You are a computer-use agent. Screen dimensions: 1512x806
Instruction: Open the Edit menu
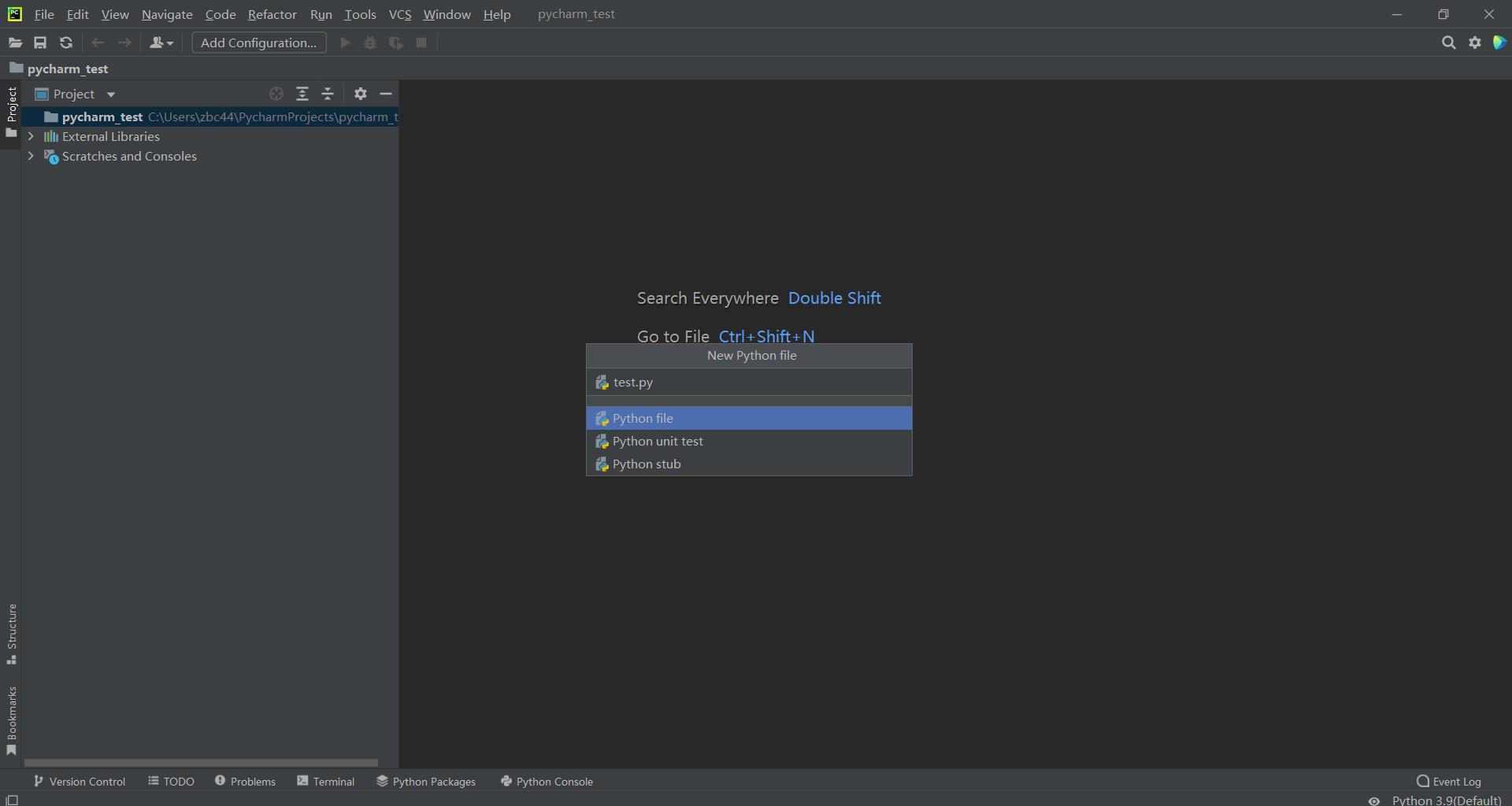pos(77,14)
